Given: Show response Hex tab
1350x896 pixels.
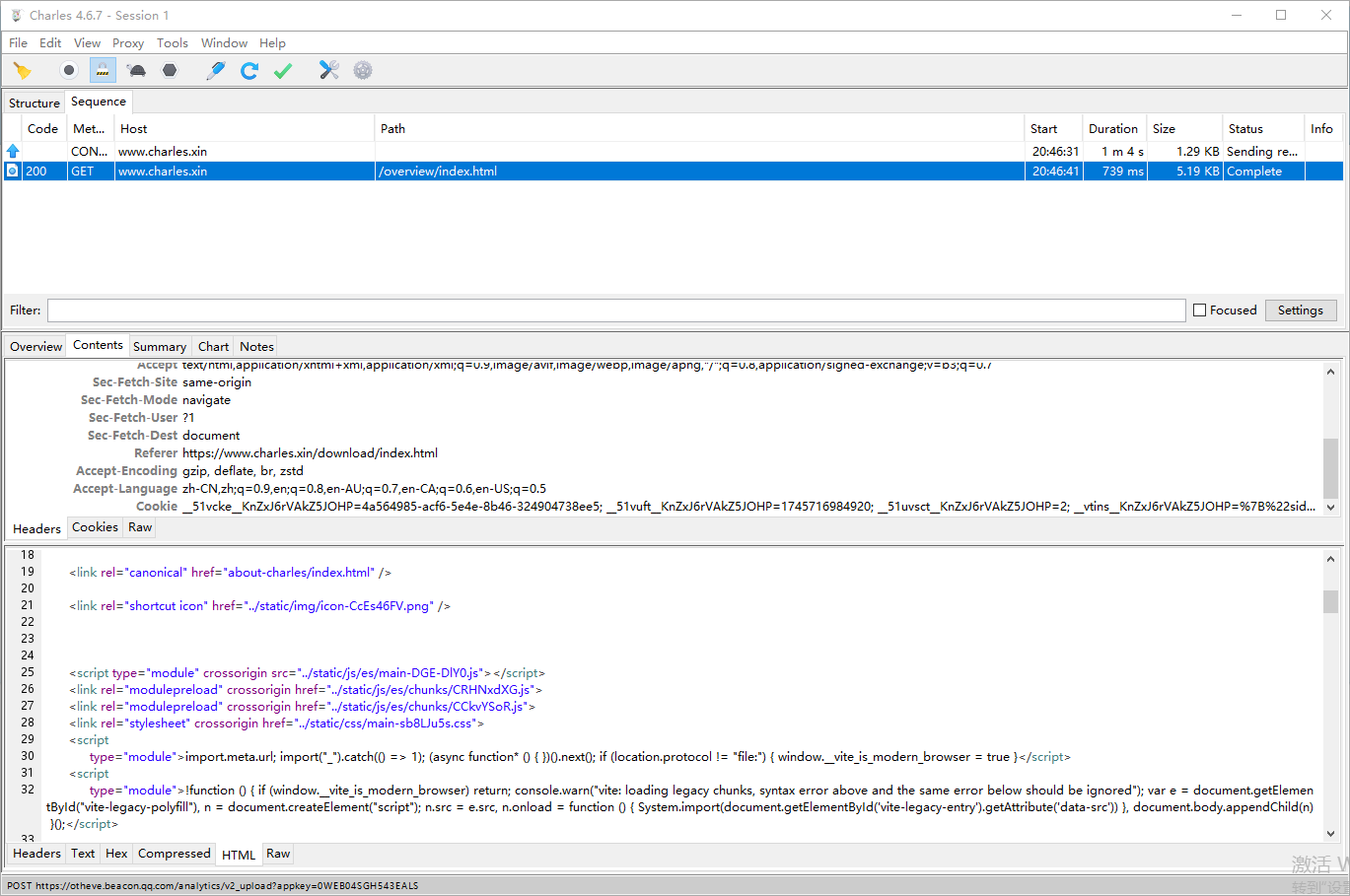Looking at the screenshot, I should tap(116, 854).
